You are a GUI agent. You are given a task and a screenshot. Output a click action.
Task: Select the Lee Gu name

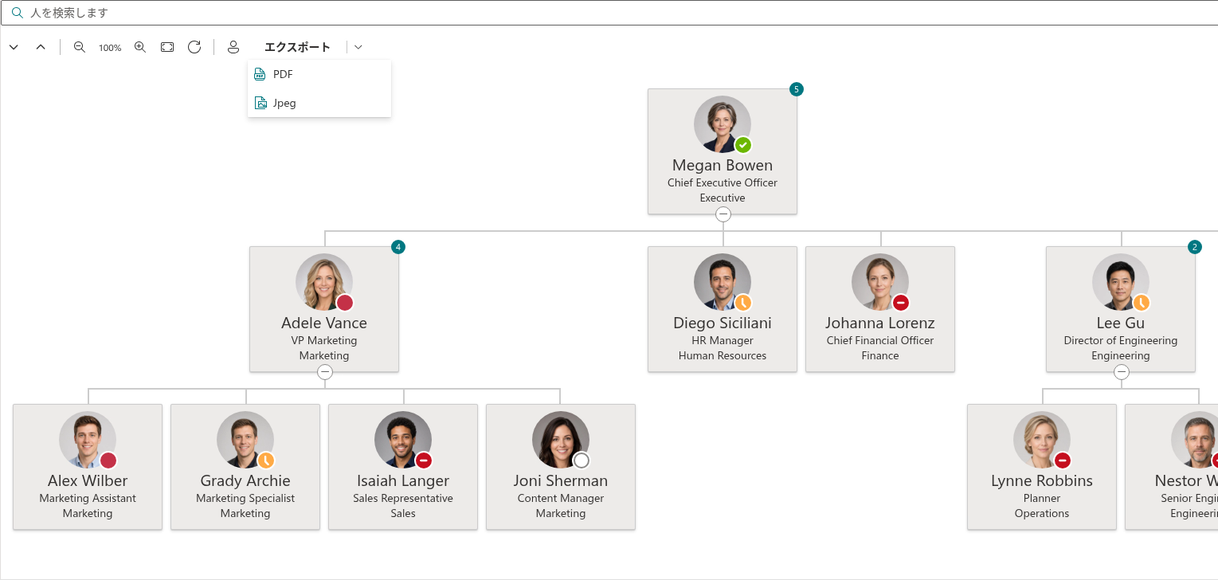[1120, 323]
